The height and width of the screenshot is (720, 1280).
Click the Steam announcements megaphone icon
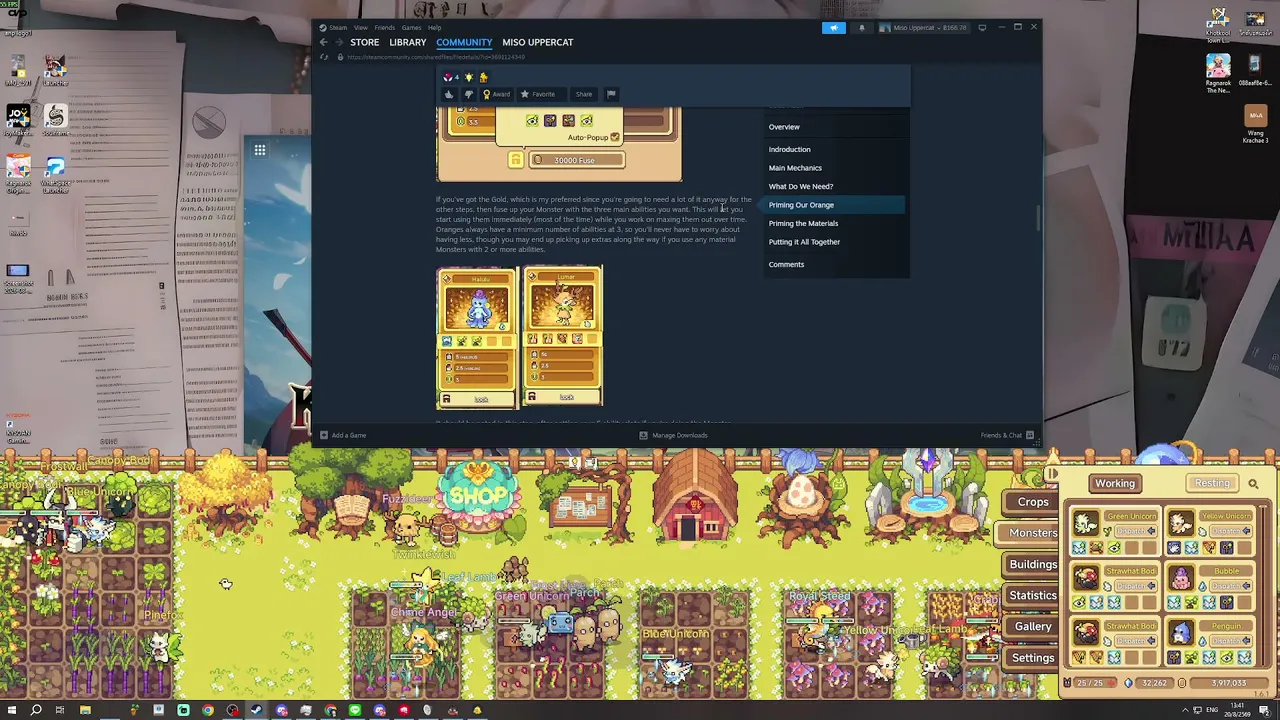coord(834,27)
